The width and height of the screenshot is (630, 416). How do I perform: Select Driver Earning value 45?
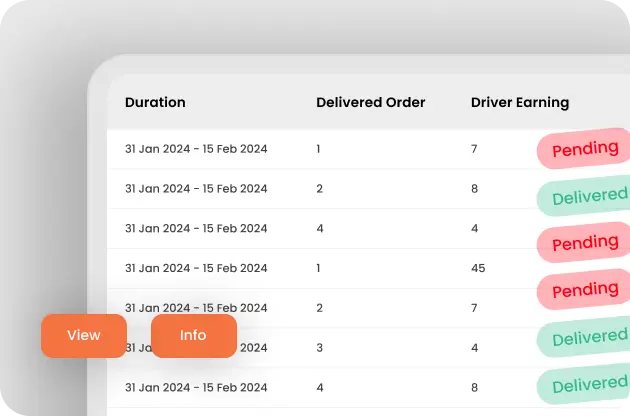[x=478, y=268]
